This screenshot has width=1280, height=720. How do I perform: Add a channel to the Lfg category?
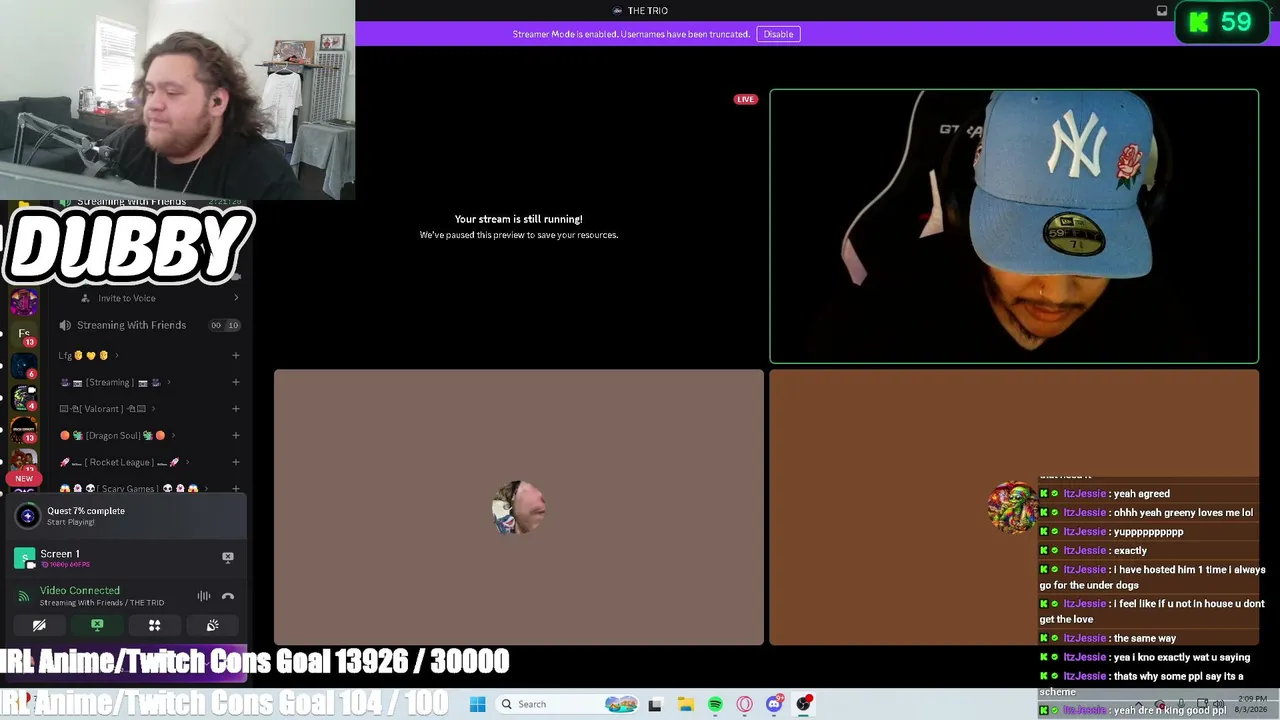click(236, 355)
